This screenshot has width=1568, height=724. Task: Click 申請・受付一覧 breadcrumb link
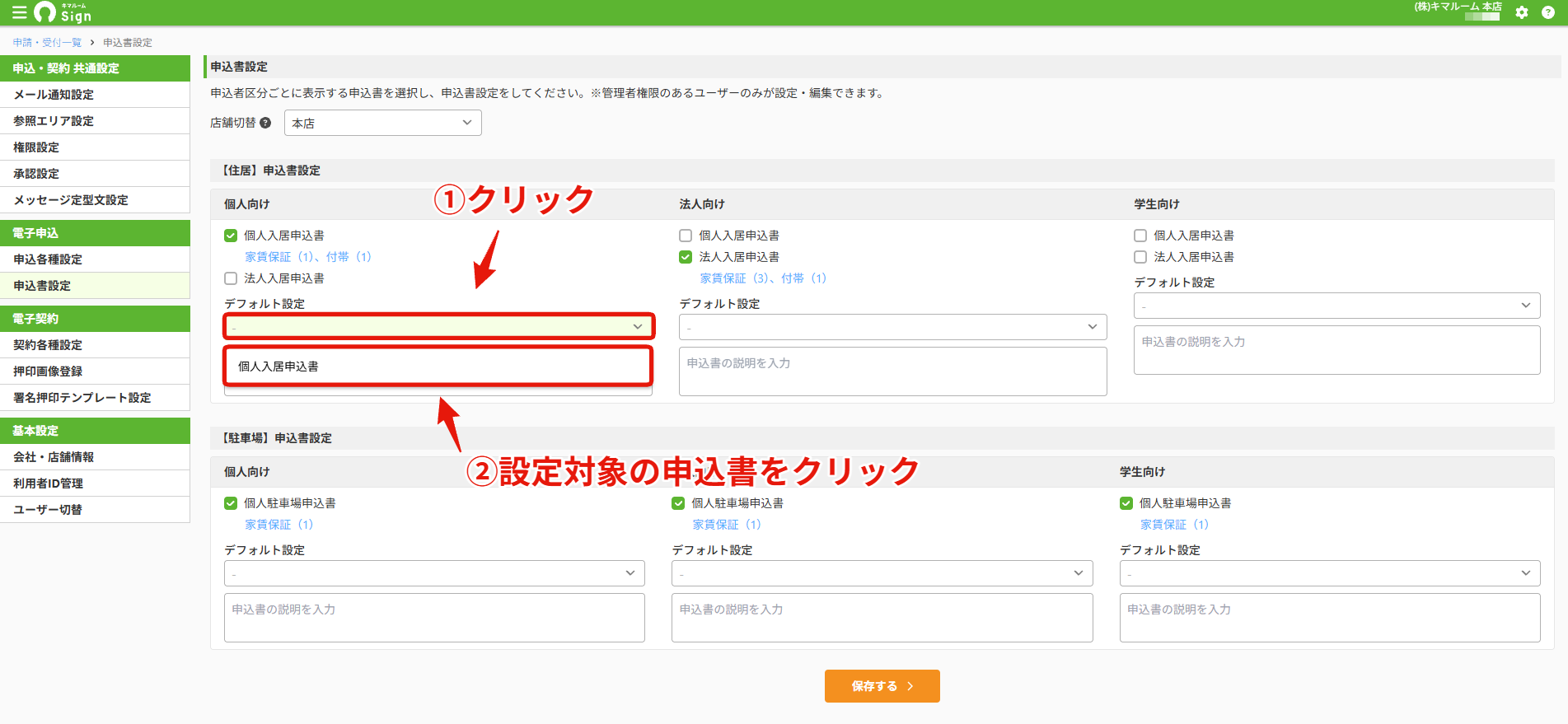pyautogui.click(x=47, y=43)
